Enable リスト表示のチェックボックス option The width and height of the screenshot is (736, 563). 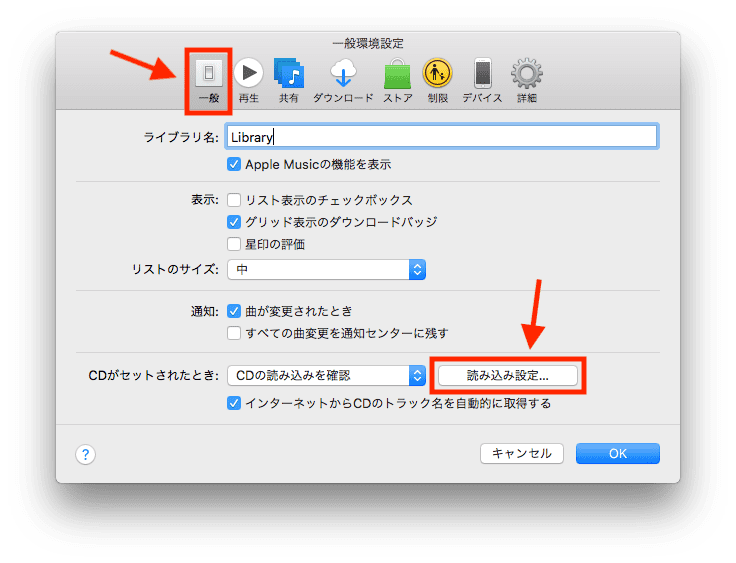click(x=234, y=200)
